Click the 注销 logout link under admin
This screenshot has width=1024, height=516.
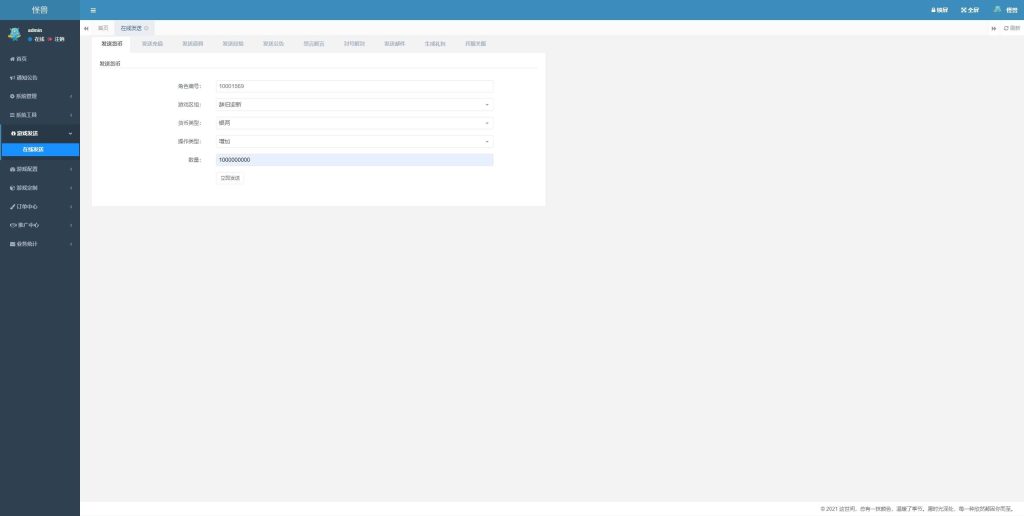coord(58,39)
